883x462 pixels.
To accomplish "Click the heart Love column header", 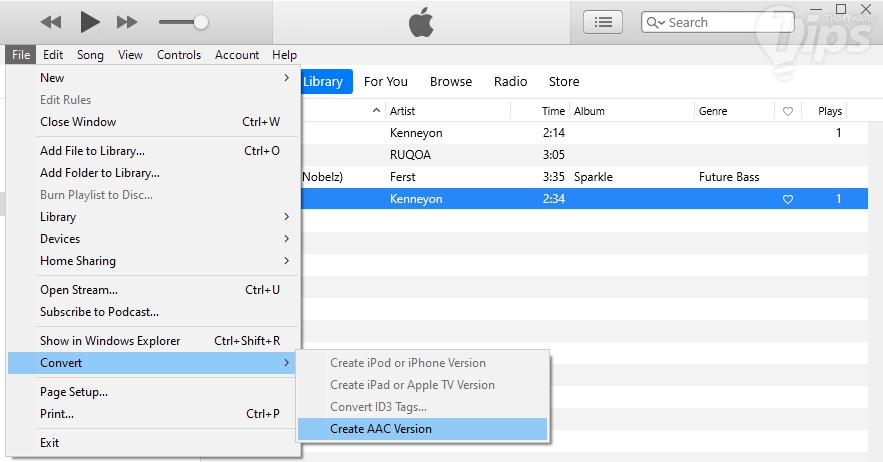I will click(x=788, y=112).
